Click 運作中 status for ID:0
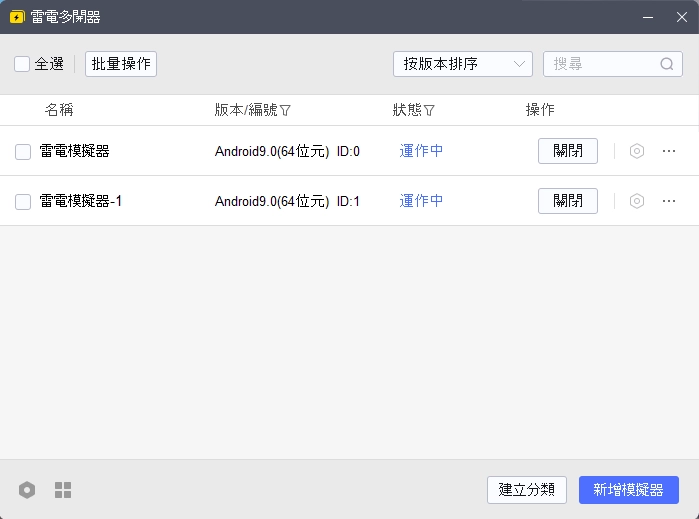Image resolution: width=699 pixels, height=519 pixels. point(421,151)
